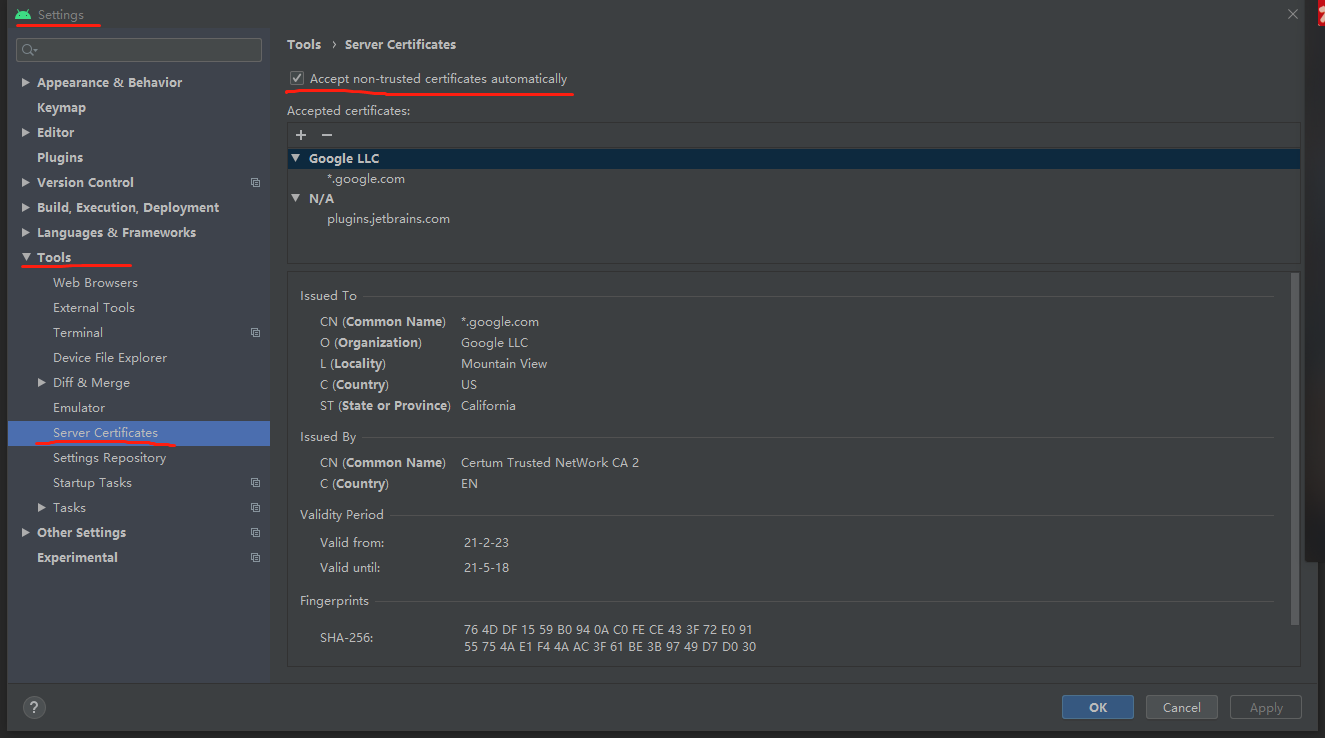The image size is (1325, 738).
Task: Click the add certificate plus icon
Action: click(x=301, y=135)
